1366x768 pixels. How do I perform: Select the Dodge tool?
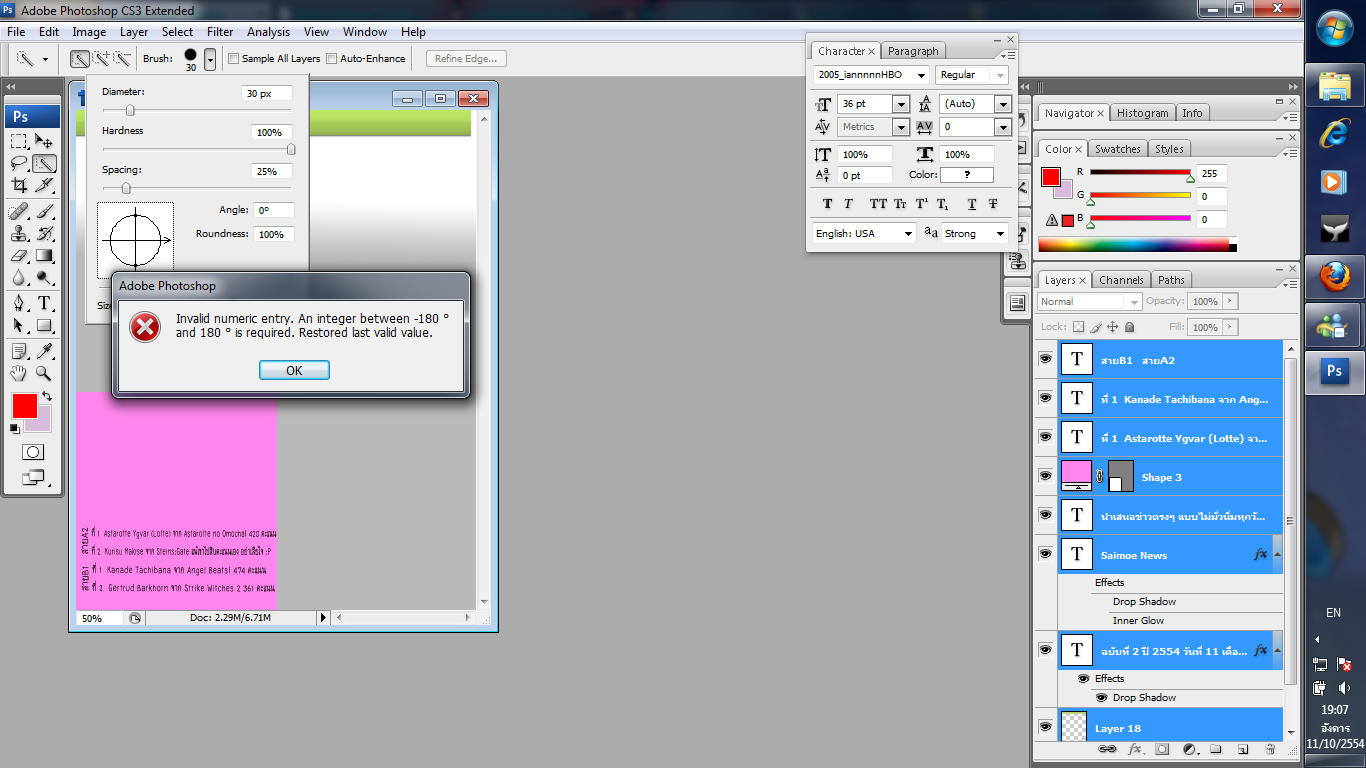[x=44, y=277]
